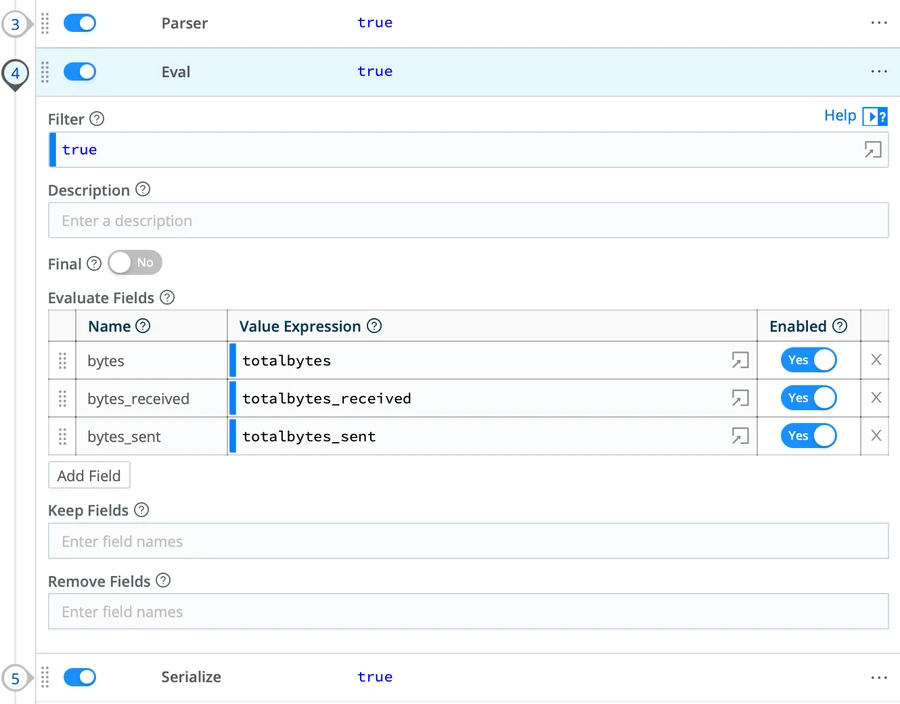Collapse the Eval function row
The height and width of the screenshot is (704, 900).
[176, 72]
